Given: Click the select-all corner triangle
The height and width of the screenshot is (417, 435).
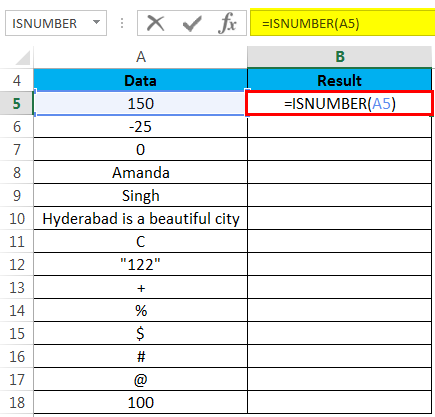Looking at the screenshot, I should (x=23, y=57).
